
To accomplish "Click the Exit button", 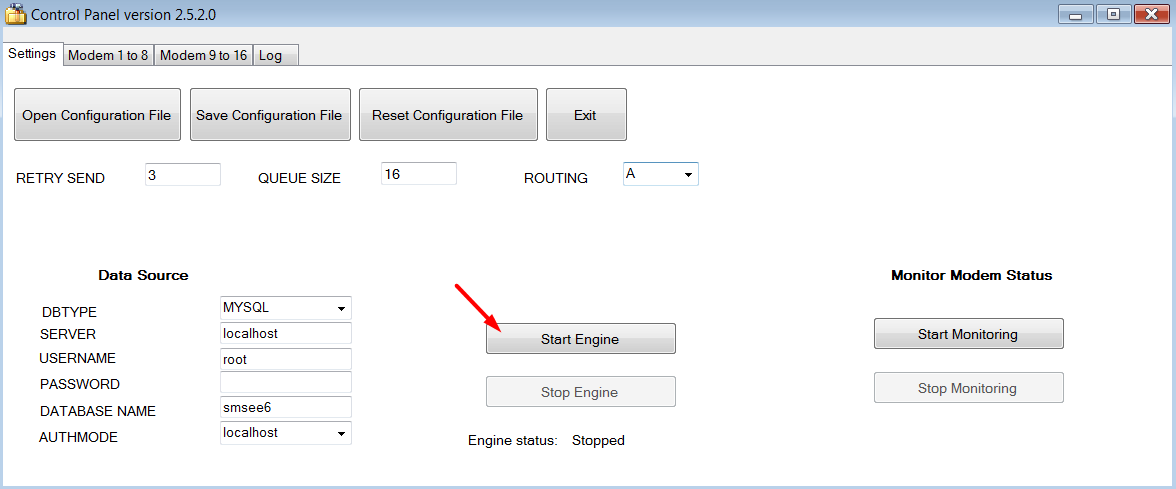I will 585,115.
